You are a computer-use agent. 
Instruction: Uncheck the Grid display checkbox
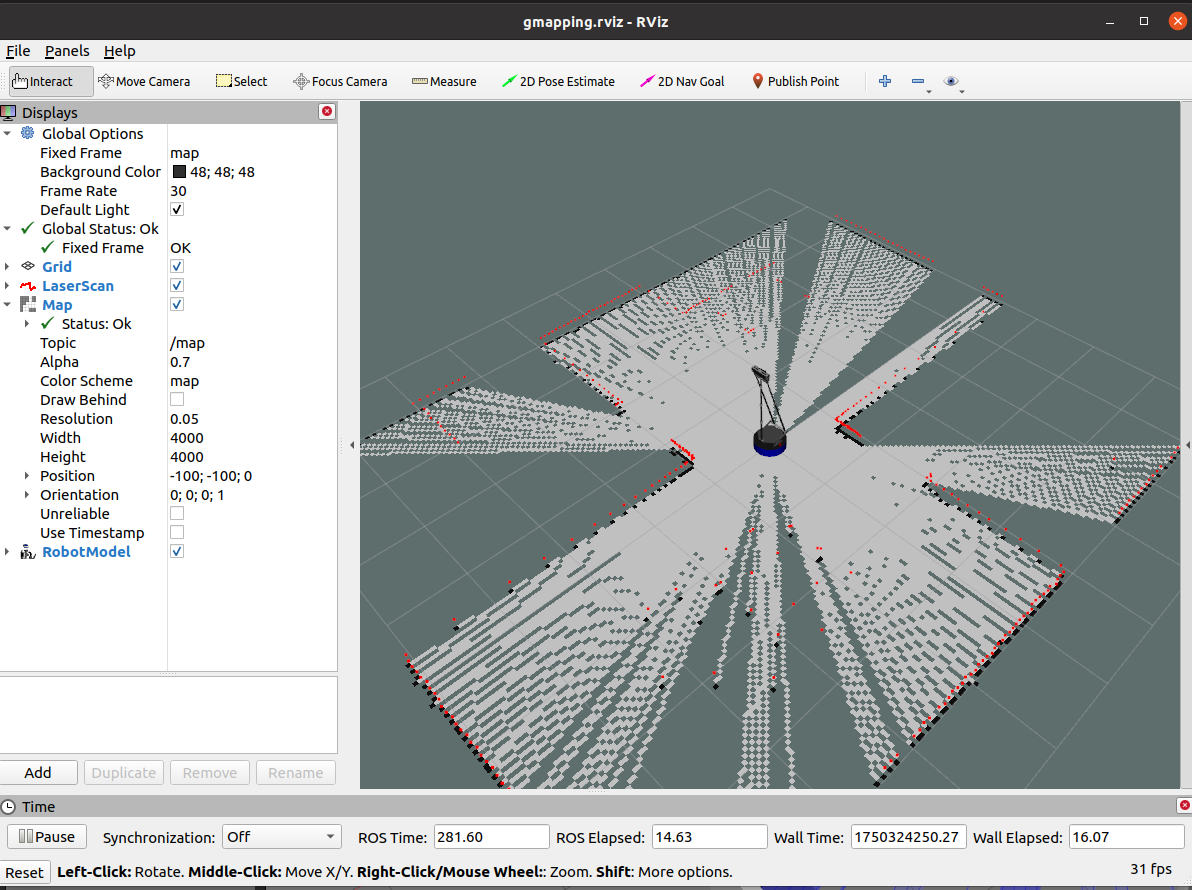point(176,265)
